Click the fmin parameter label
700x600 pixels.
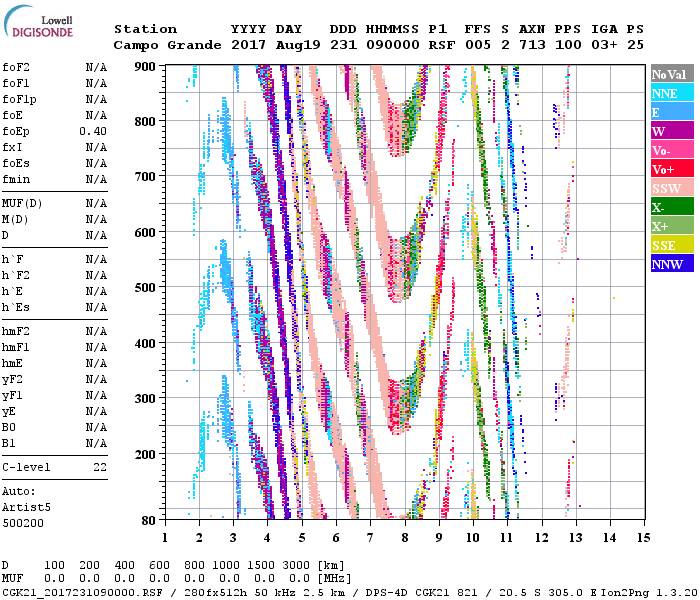coord(16,179)
